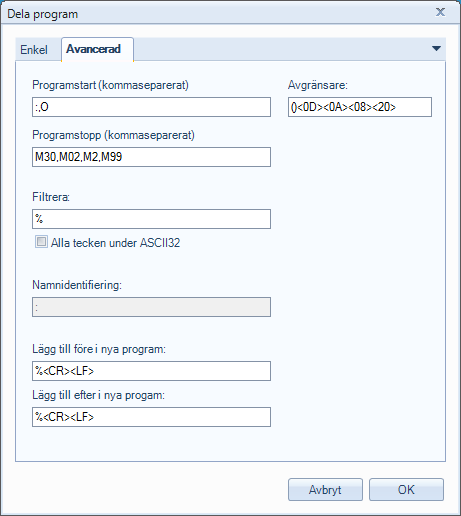Focus the Avgränsare text box
Viewport: 461px width, 516px height.
pyautogui.click(x=360, y=107)
